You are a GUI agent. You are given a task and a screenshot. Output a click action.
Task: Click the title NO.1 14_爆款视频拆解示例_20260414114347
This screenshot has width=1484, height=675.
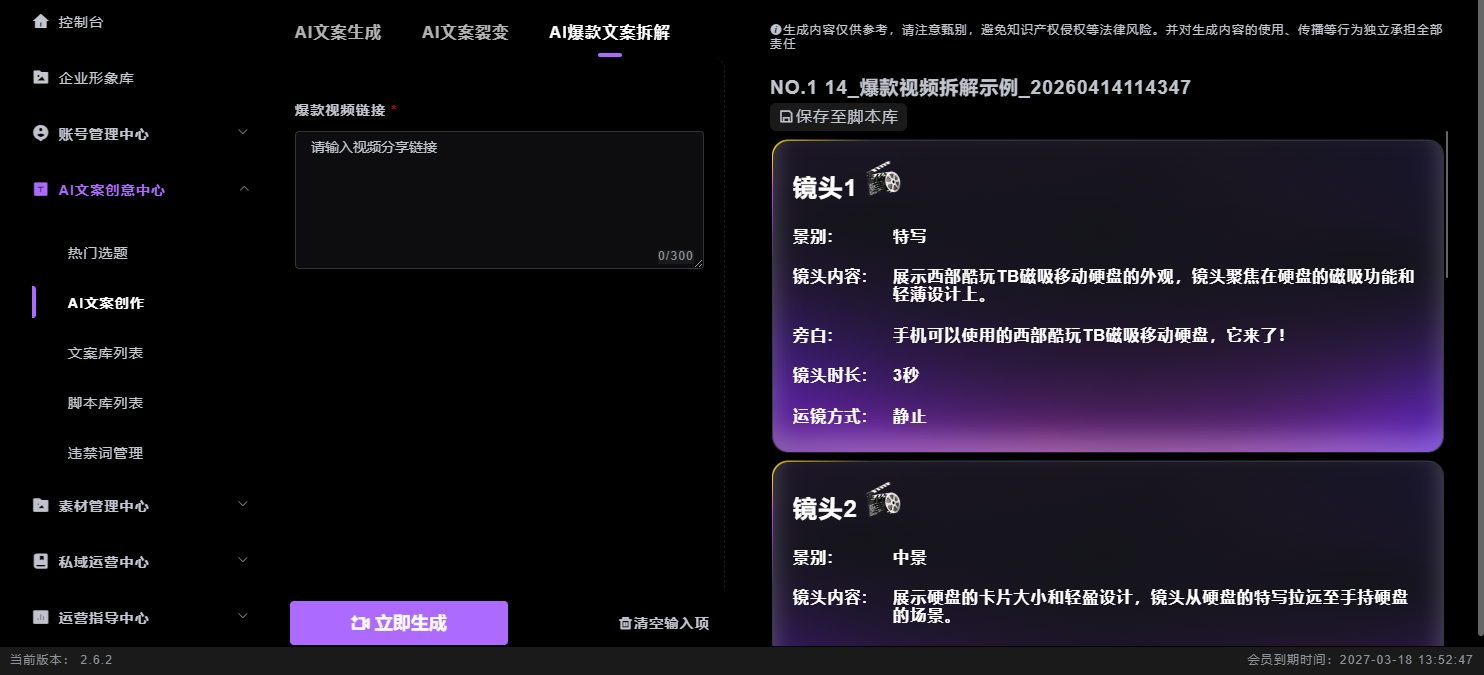(x=980, y=87)
